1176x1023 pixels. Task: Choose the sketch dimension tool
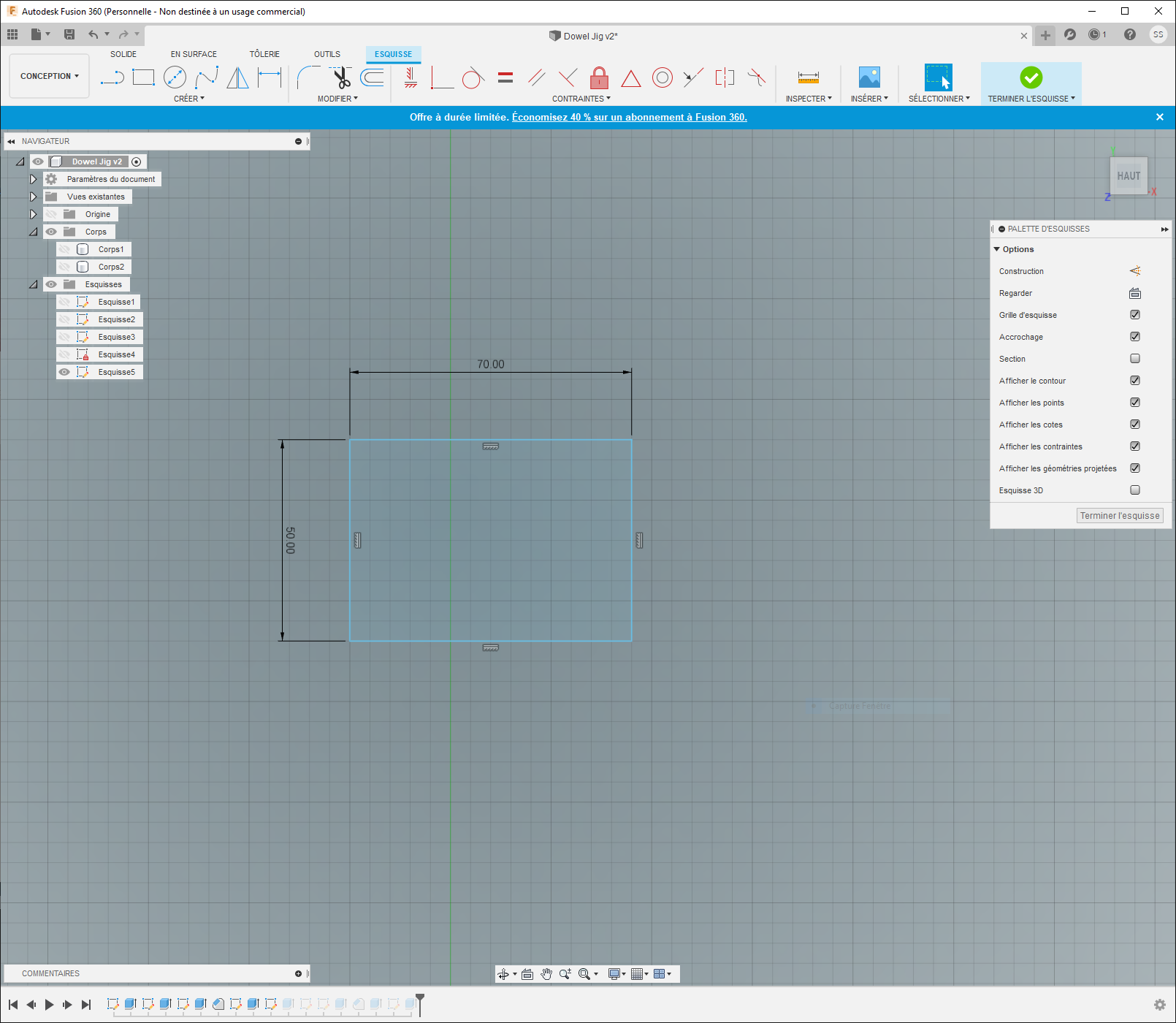pos(270,77)
